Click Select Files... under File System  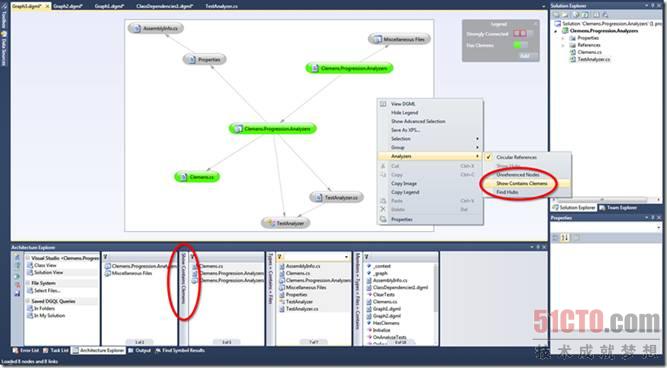coord(47,291)
